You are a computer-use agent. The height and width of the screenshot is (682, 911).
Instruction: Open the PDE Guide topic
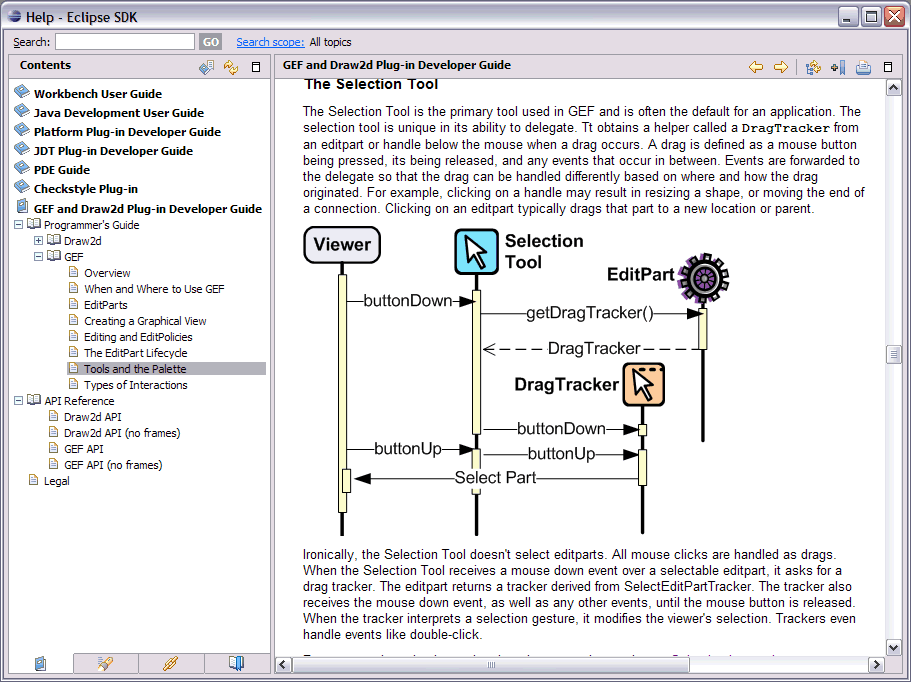[62, 170]
